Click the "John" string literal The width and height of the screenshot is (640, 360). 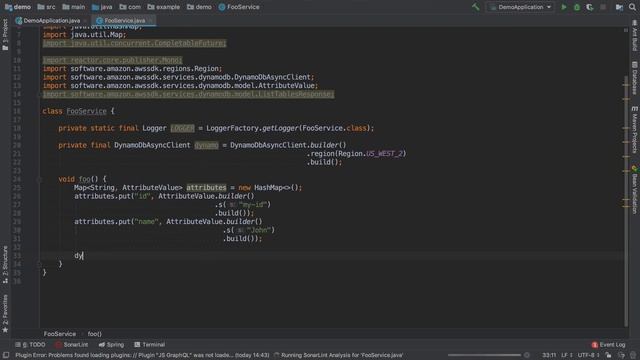click(259, 230)
